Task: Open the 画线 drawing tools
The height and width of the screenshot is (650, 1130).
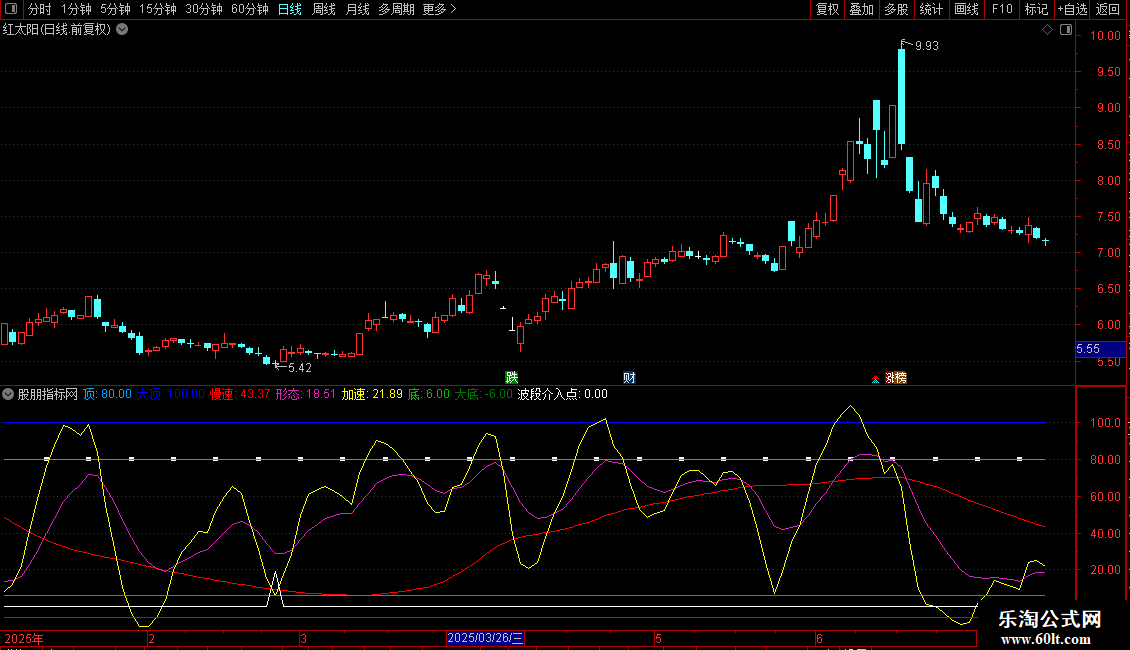Action: coord(966,9)
